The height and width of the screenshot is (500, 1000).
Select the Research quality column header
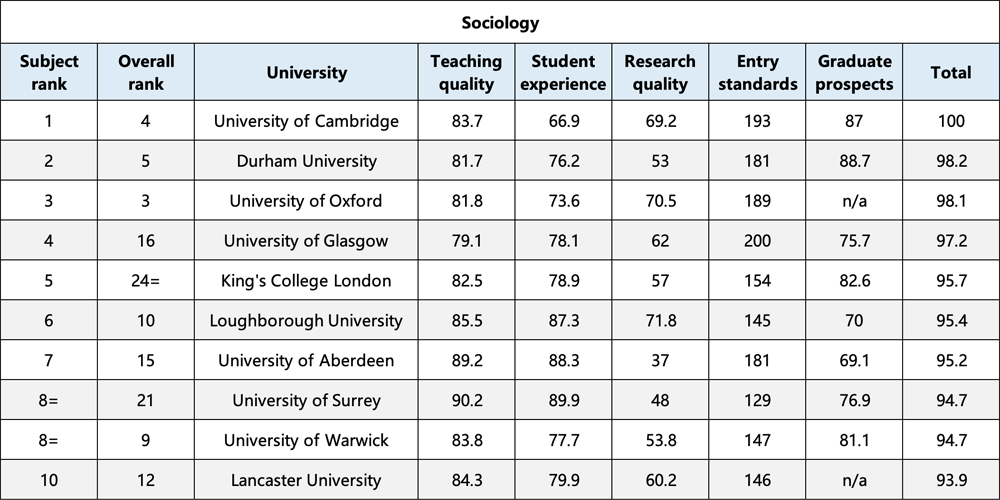click(x=660, y=72)
